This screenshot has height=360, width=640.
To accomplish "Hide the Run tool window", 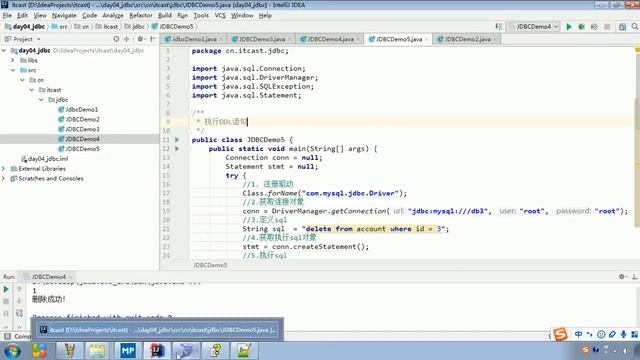I will tap(635, 277).
